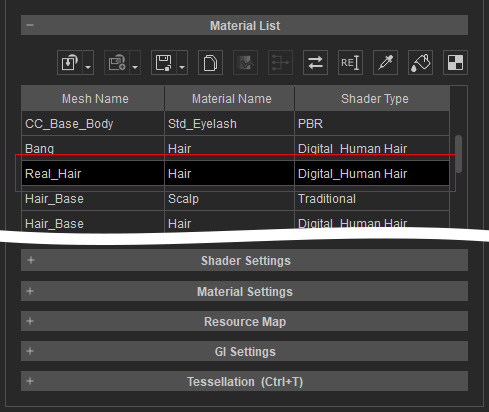Click the RE rename icon
This screenshot has width=489, height=412.
350,63
